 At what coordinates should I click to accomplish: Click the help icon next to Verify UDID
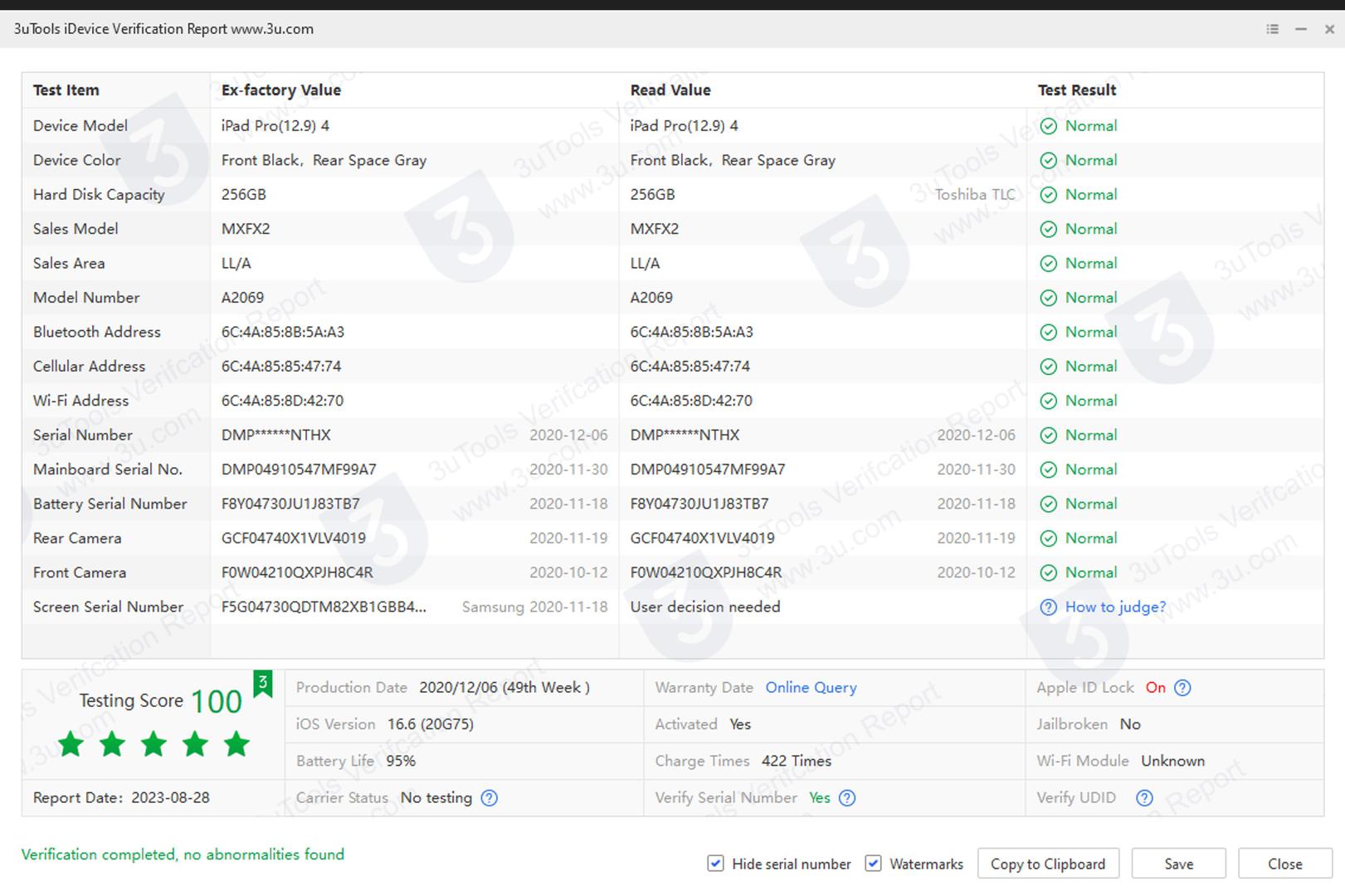tap(1144, 798)
